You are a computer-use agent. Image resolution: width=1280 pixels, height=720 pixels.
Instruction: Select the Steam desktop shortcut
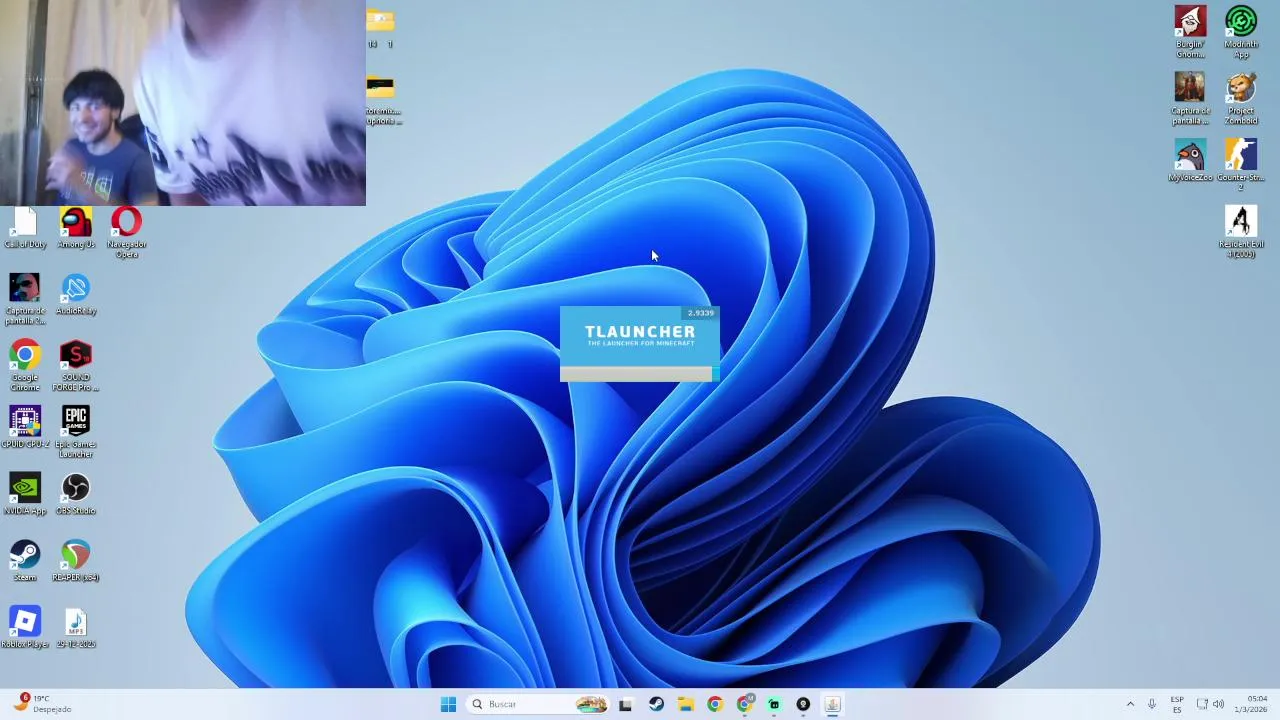[x=25, y=561]
